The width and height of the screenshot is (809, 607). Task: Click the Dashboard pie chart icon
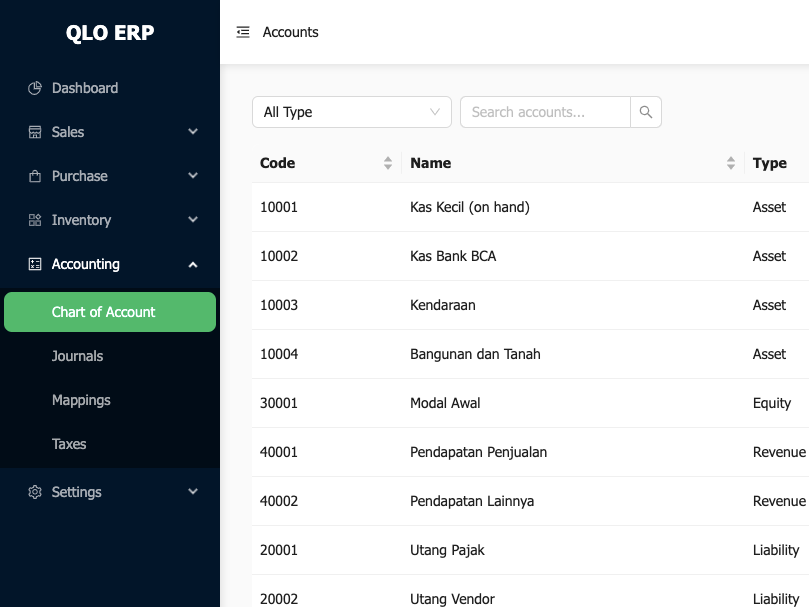tap(35, 88)
